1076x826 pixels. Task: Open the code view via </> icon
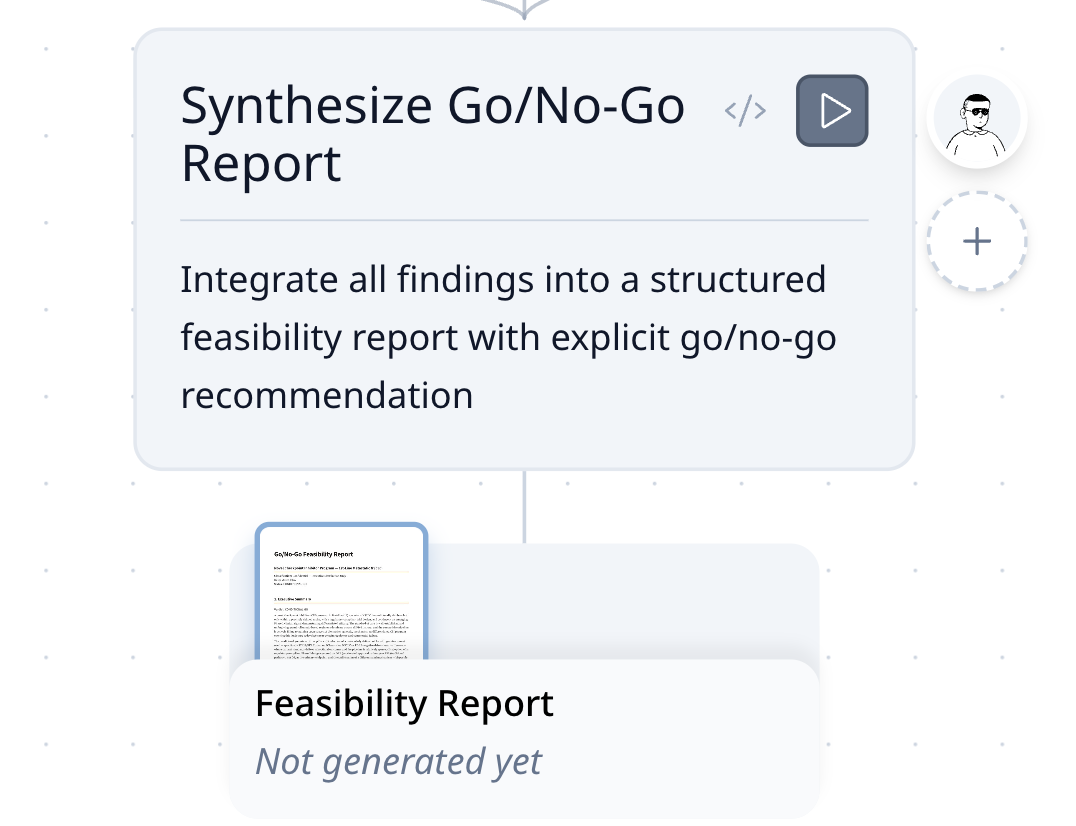coord(745,111)
